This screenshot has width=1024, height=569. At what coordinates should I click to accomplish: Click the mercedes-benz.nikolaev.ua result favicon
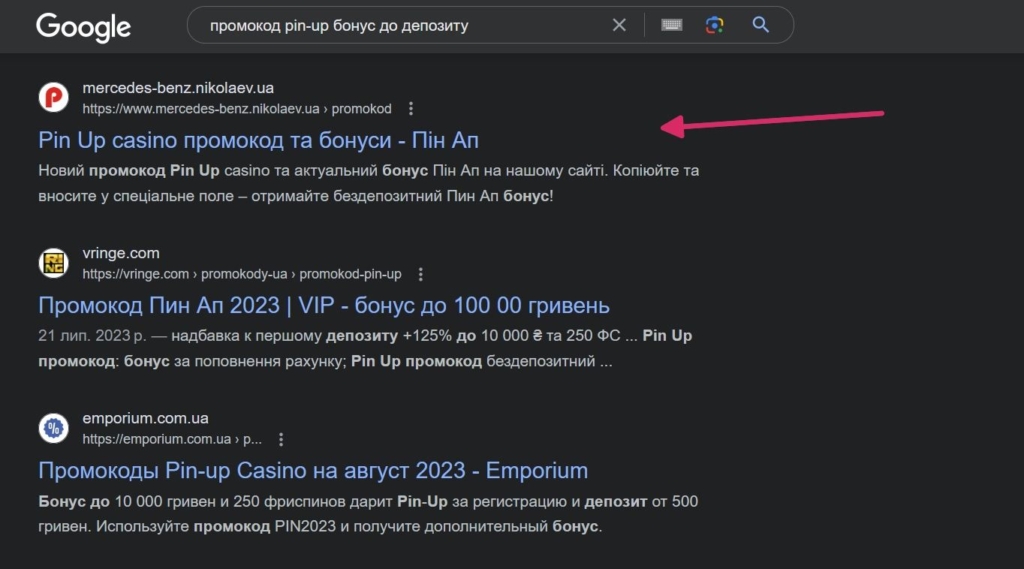pos(53,98)
